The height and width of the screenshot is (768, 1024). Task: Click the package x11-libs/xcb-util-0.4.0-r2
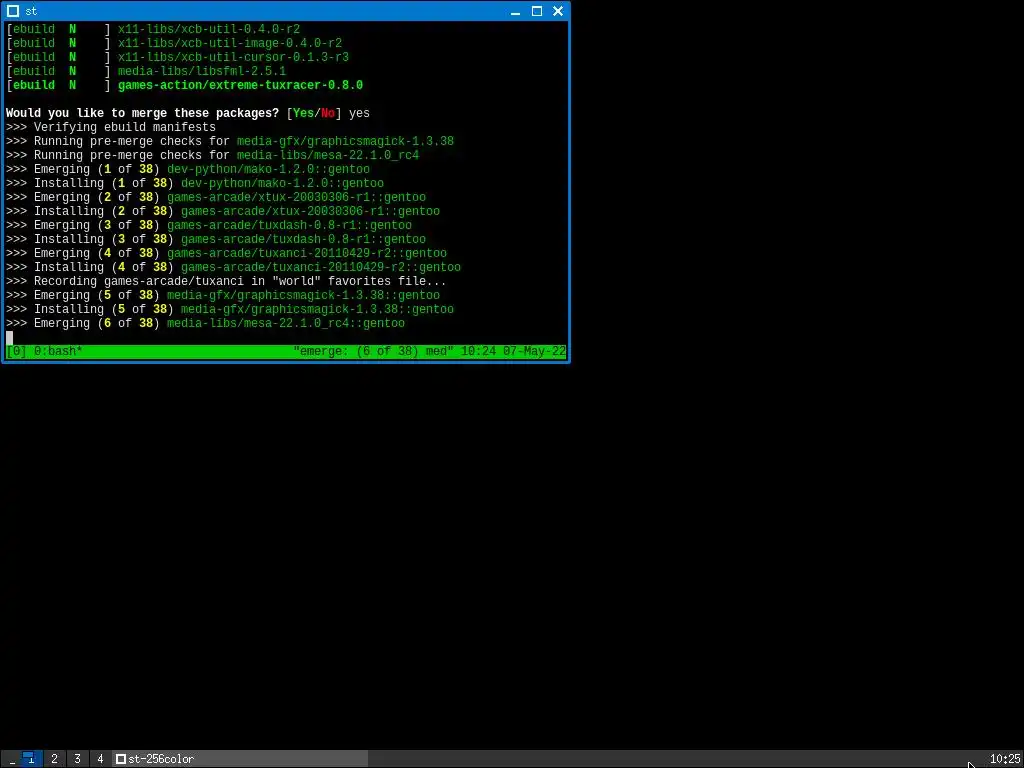209,29
